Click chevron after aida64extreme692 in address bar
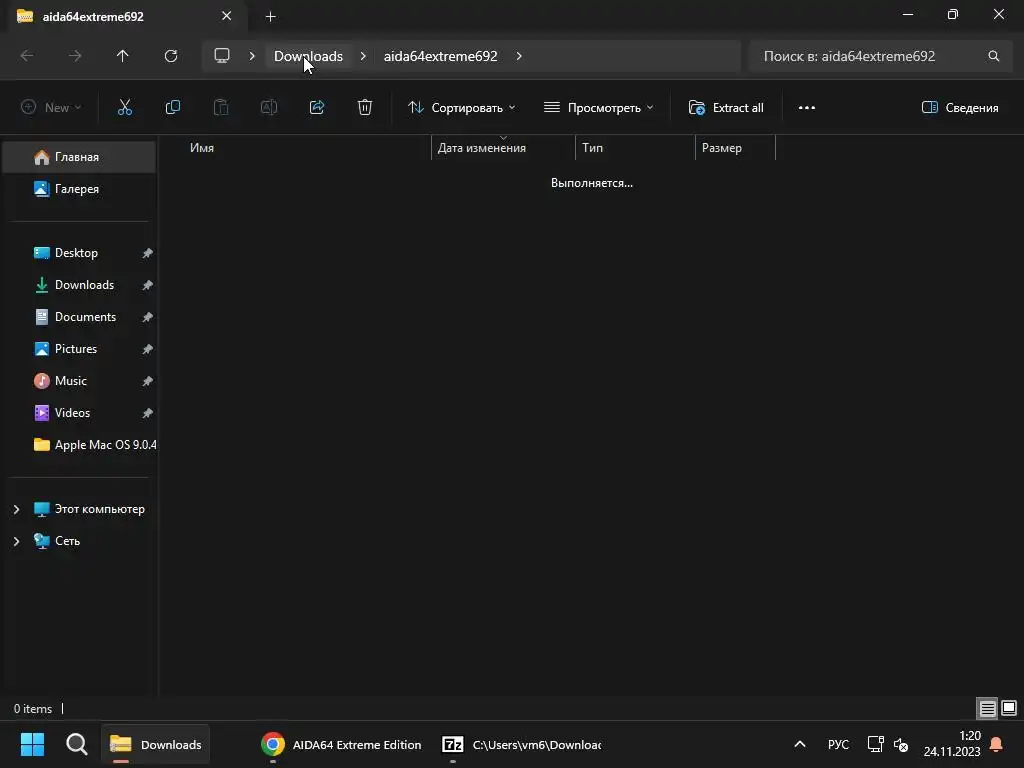 (x=519, y=56)
